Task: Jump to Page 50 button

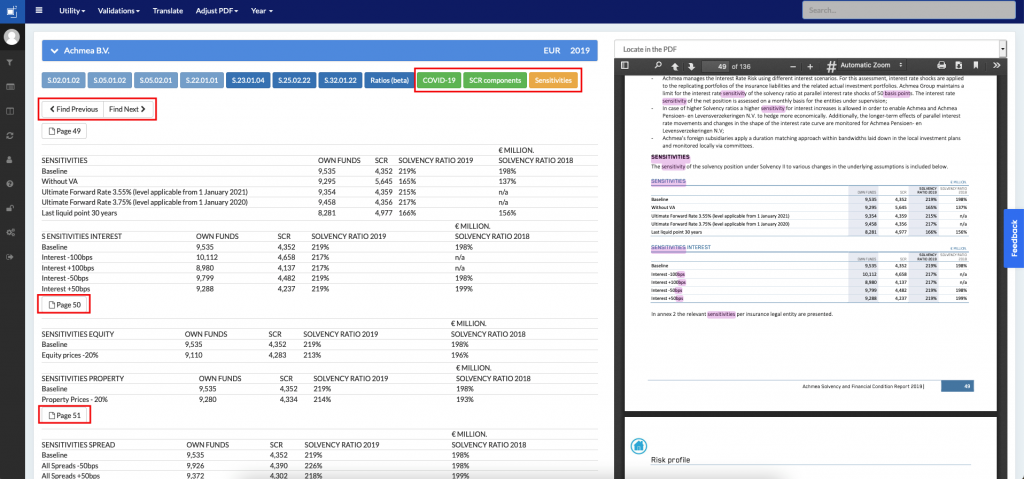Action: tap(66, 304)
